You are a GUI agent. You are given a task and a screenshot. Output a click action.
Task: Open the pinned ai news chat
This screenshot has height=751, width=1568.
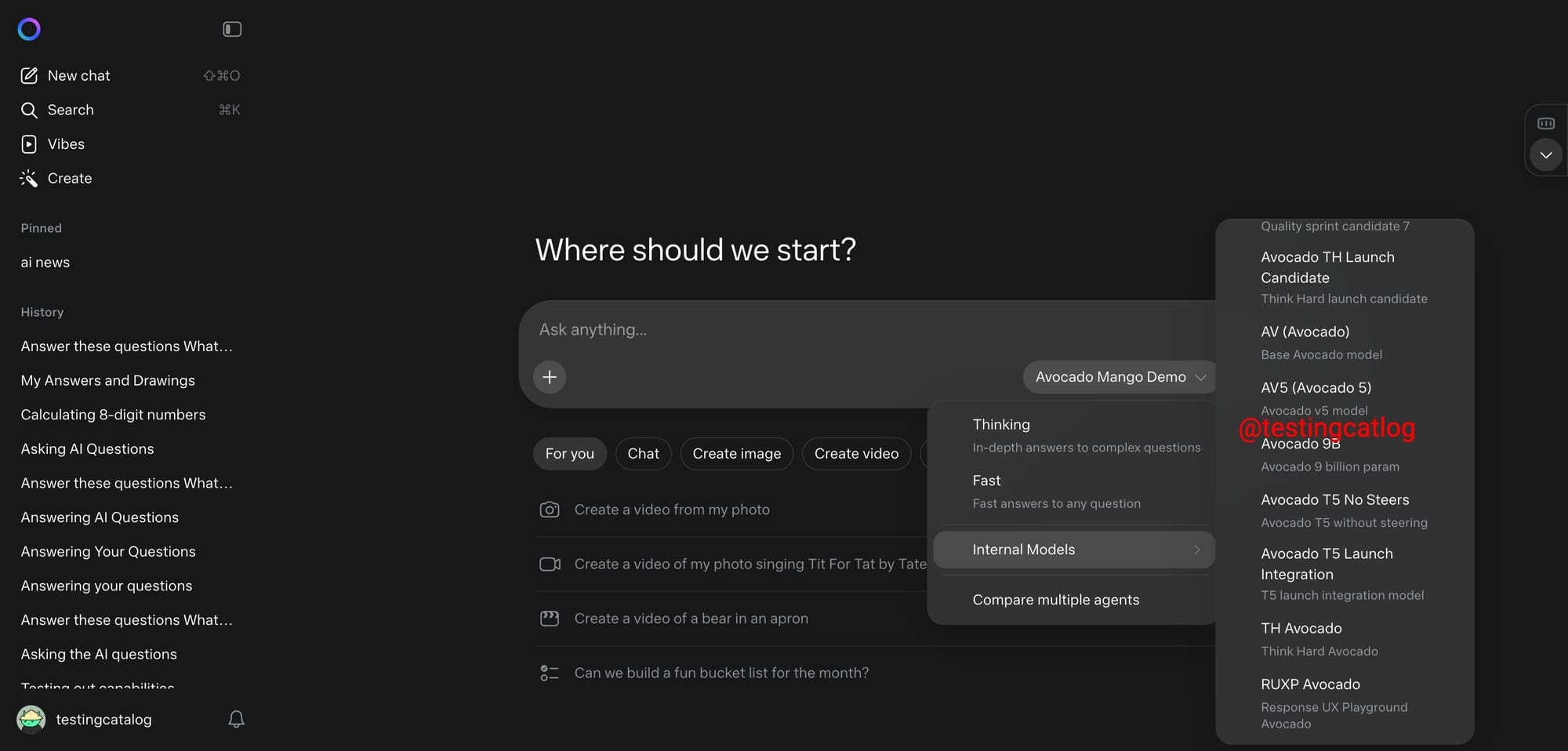tap(45, 263)
